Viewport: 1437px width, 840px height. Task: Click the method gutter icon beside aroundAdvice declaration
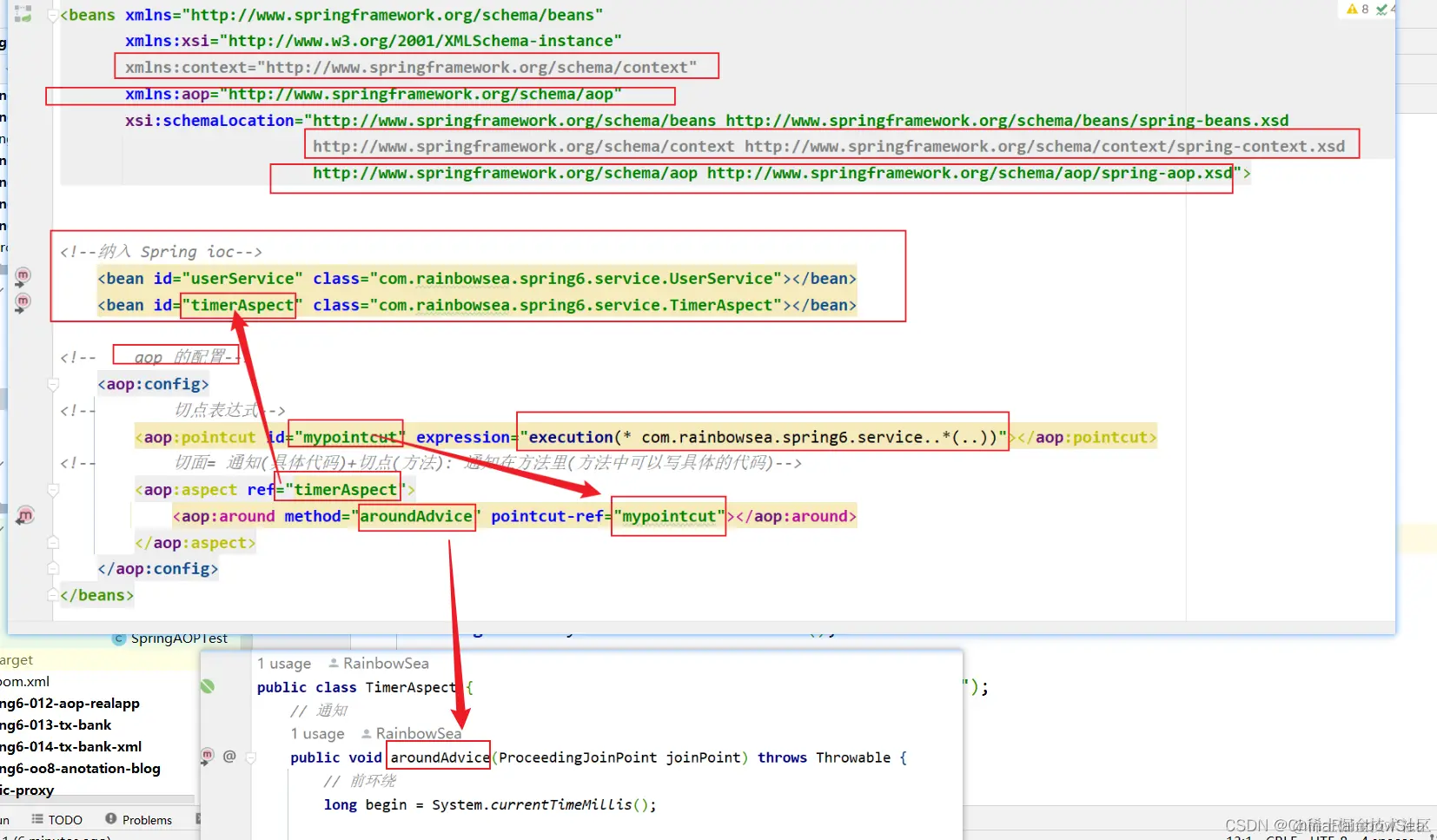208,756
